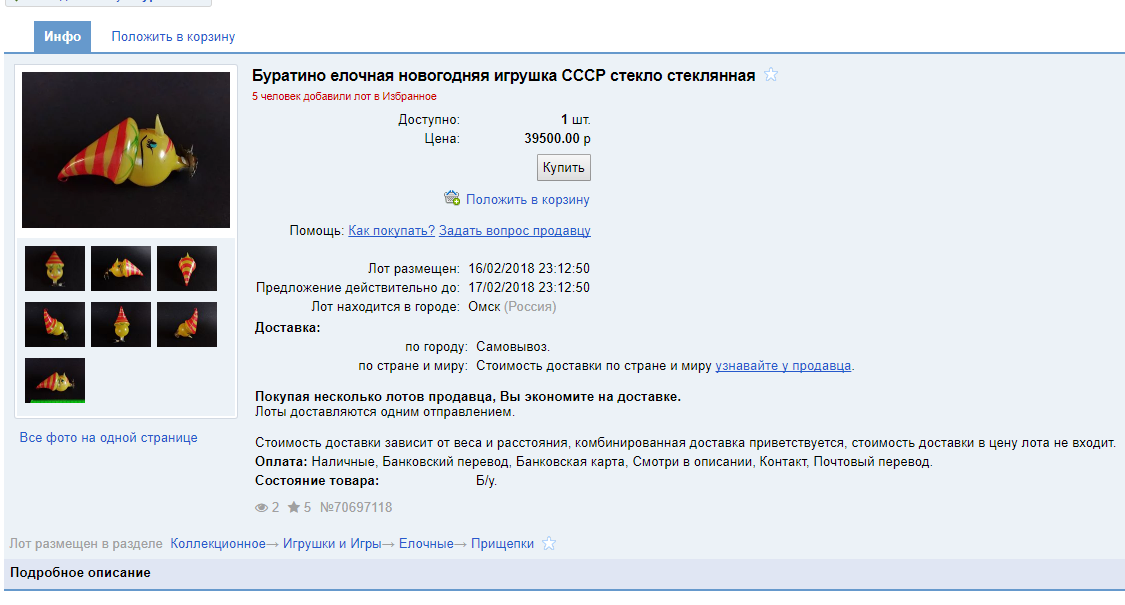
Task: Open Все фото на одной странице
Action: [108, 438]
